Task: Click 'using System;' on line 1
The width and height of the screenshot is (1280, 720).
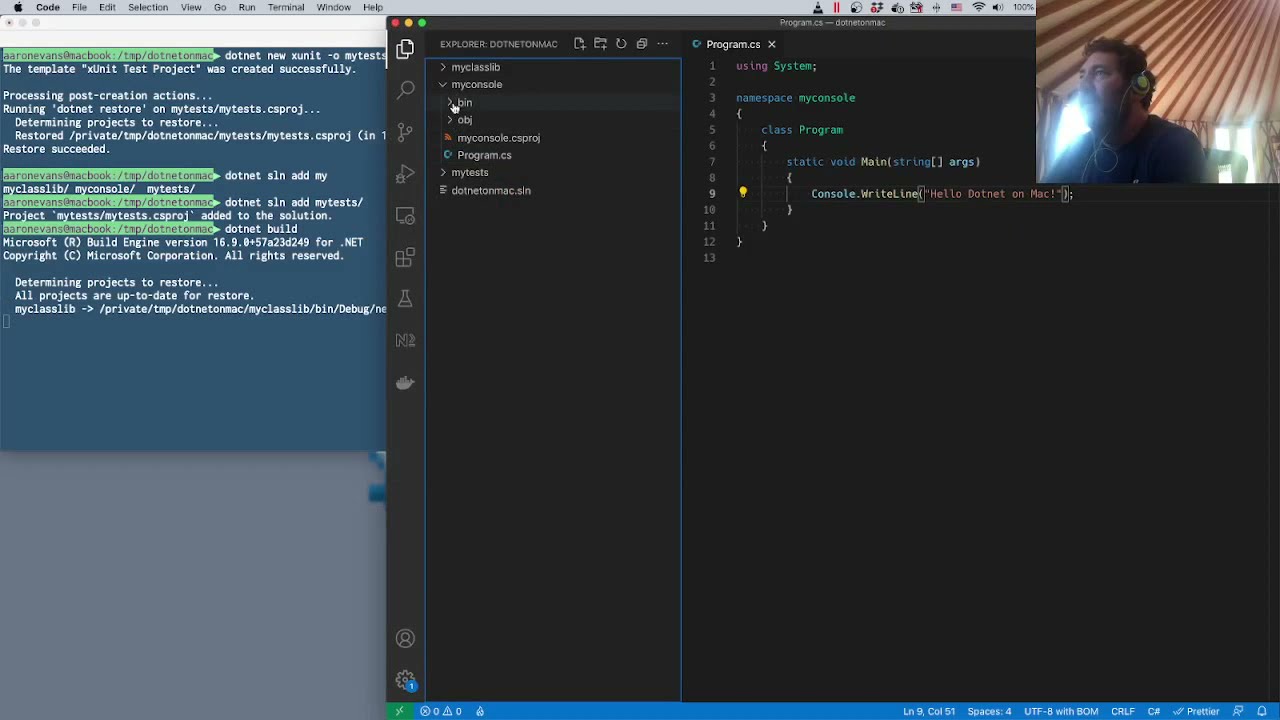Action: pos(776,66)
